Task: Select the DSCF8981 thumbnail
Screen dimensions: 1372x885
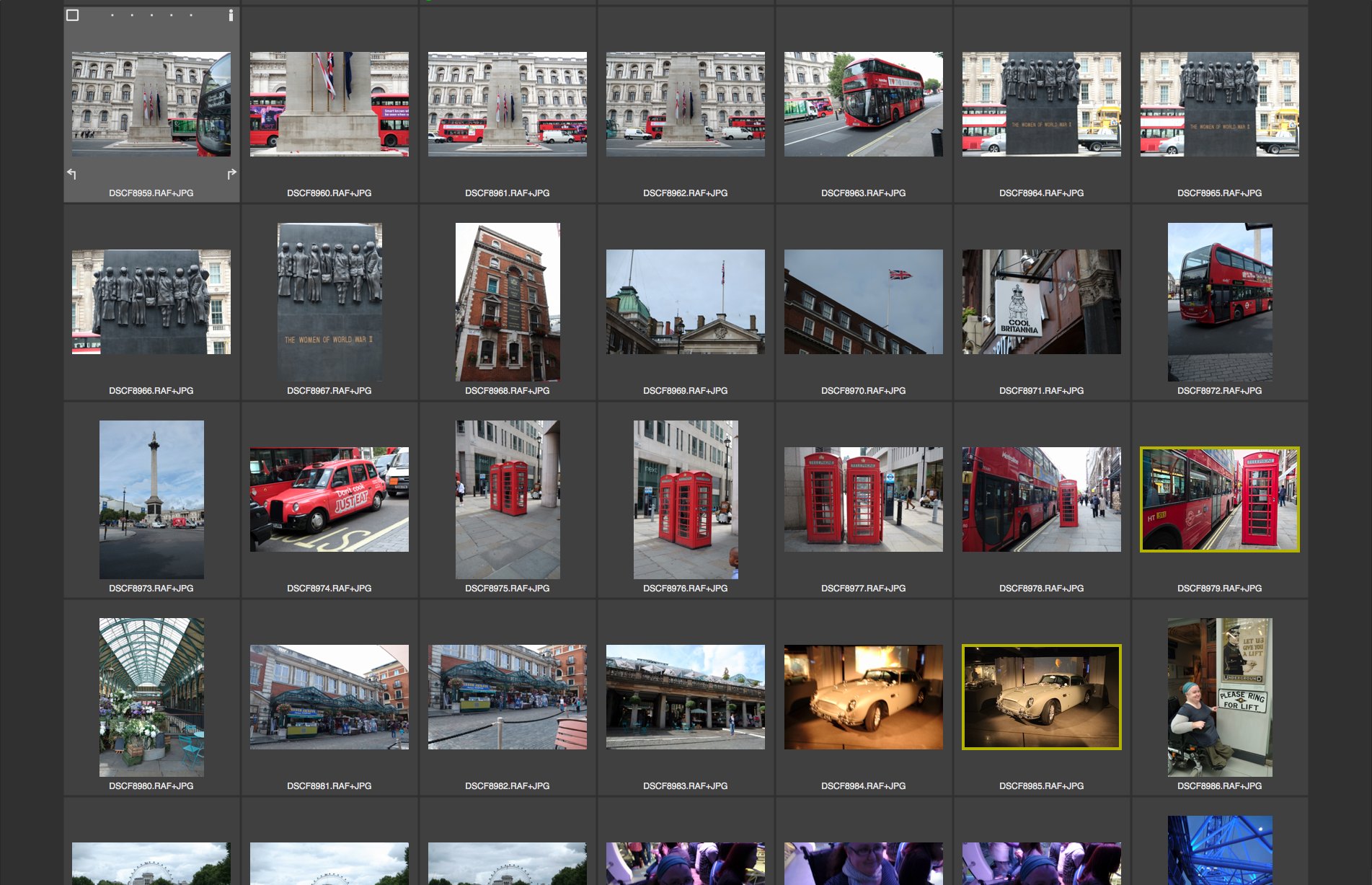Action: tap(329, 697)
